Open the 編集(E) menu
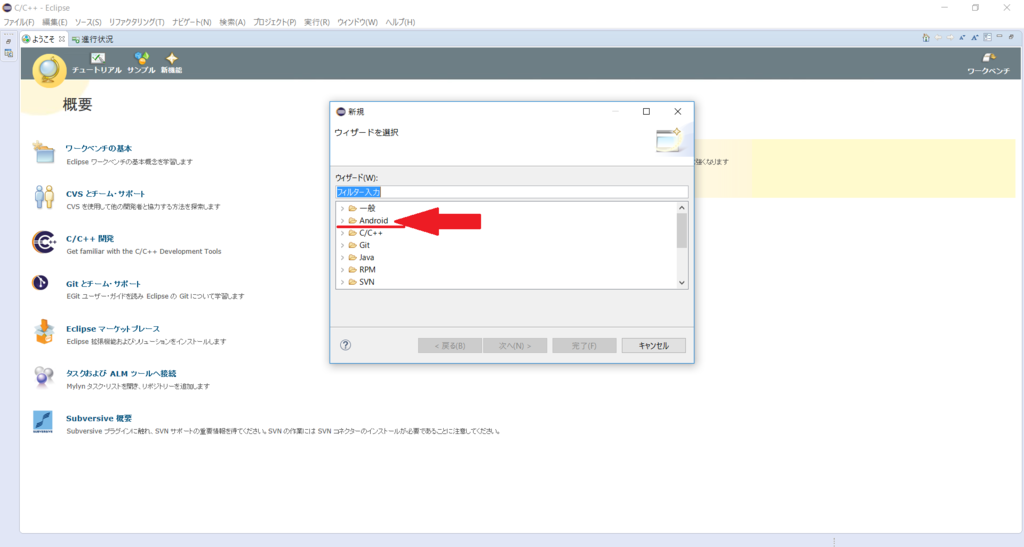This screenshot has width=1024, height=547. [54, 22]
